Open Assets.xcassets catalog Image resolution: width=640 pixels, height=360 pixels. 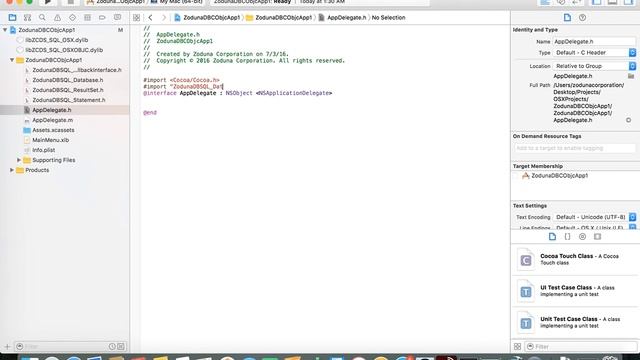[x=53, y=130]
